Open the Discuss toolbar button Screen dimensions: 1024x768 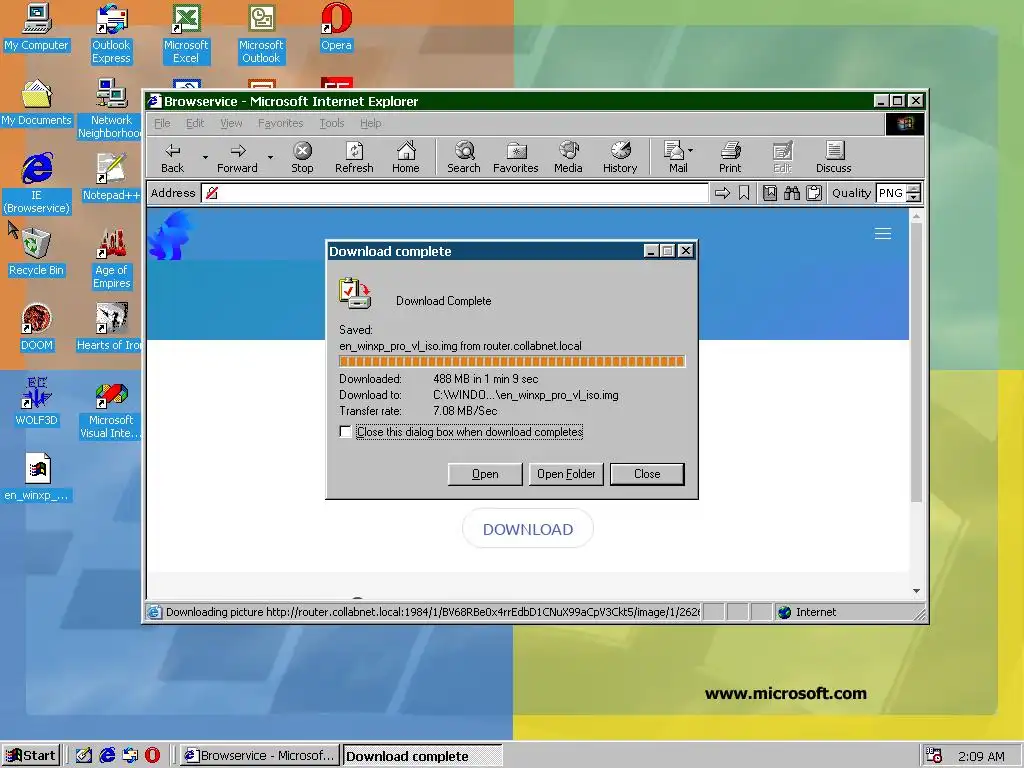pyautogui.click(x=833, y=157)
